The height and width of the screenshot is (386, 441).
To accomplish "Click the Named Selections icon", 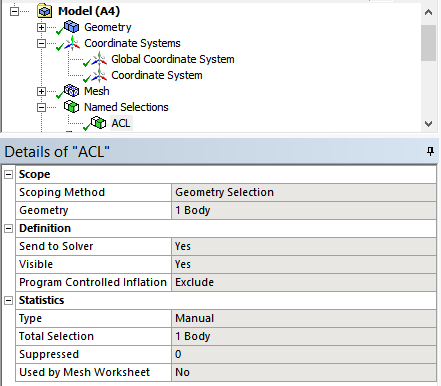I will [71, 107].
